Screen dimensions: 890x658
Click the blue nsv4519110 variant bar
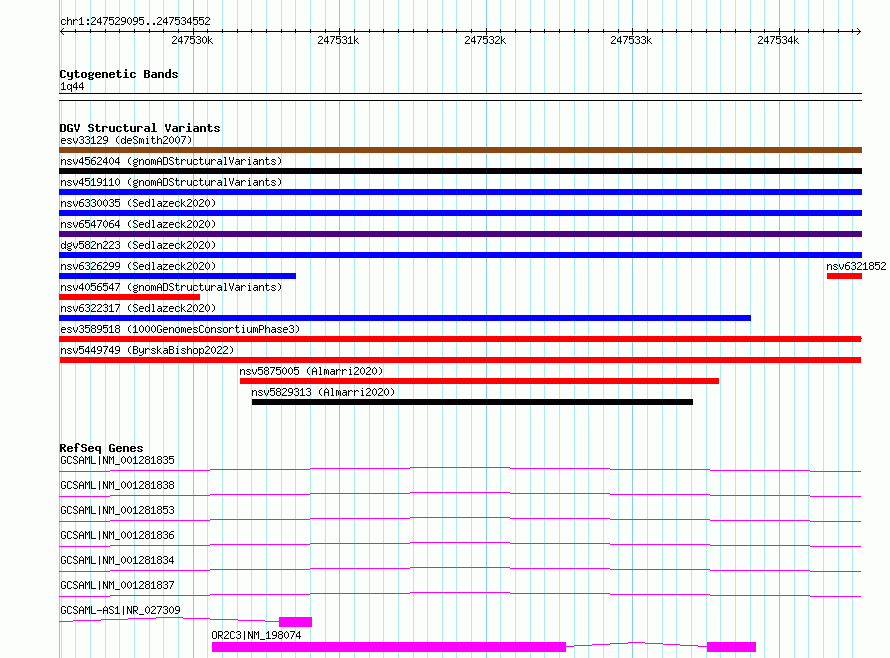click(x=460, y=192)
